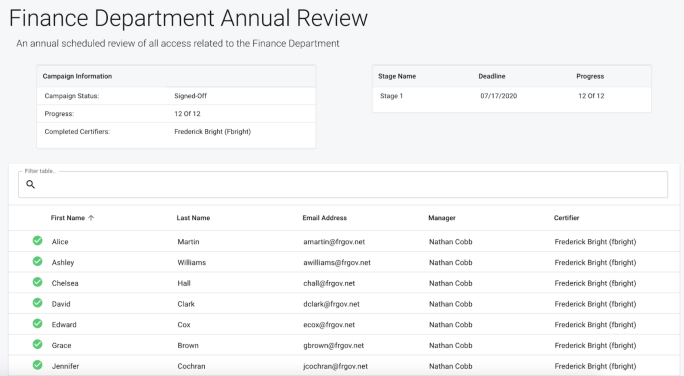Select the first name Jennifer
This screenshot has height=376, width=684.
(65, 366)
